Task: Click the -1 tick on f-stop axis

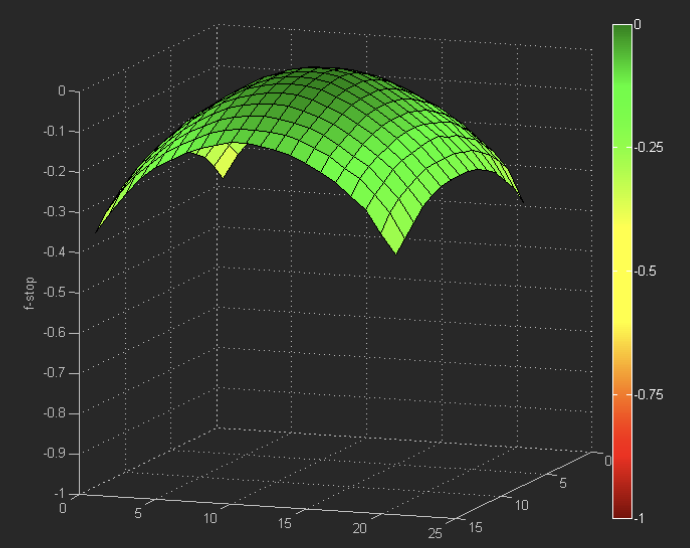Action: (59, 493)
